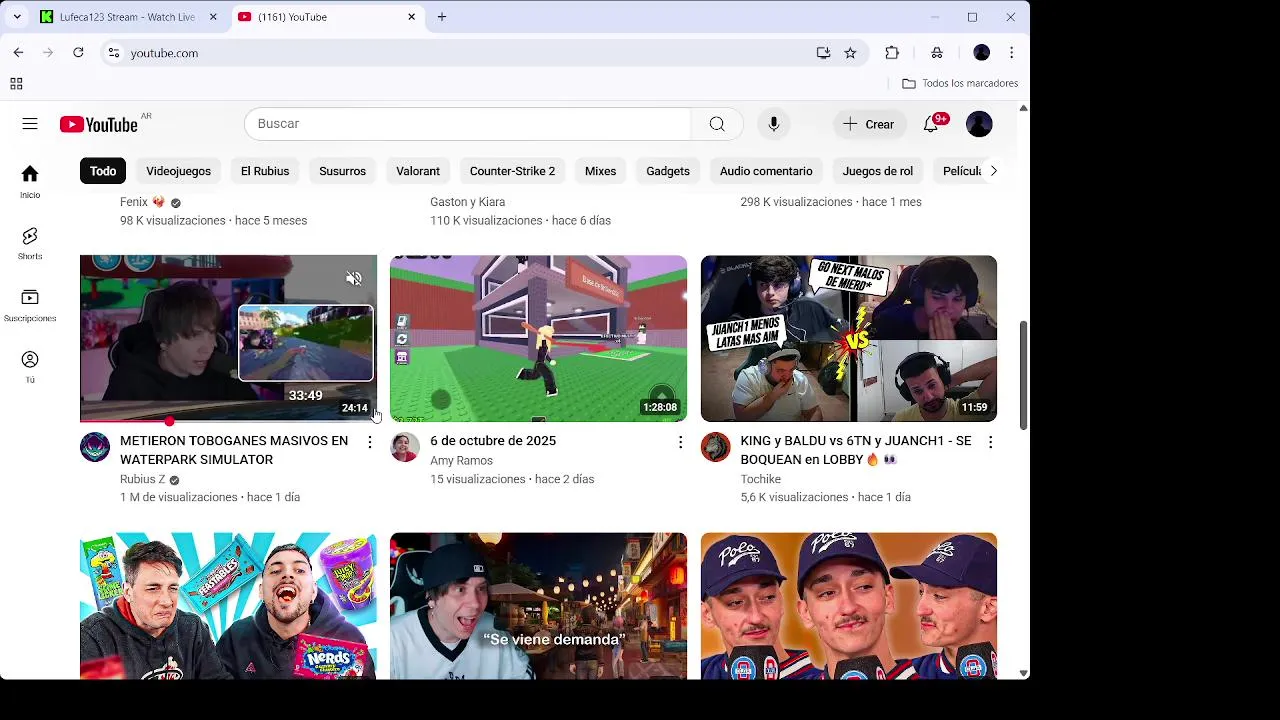The width and height of the screenshot is (1280, 720).
Task: Open options for 6 de octubre video
Action: 680,442
